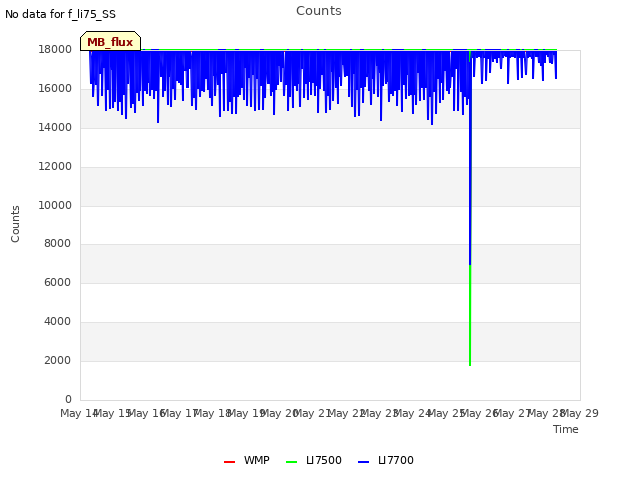Click the 14000 y-axis label
Viewport: 640px width, 480px height.
click(x=55, y=127)
